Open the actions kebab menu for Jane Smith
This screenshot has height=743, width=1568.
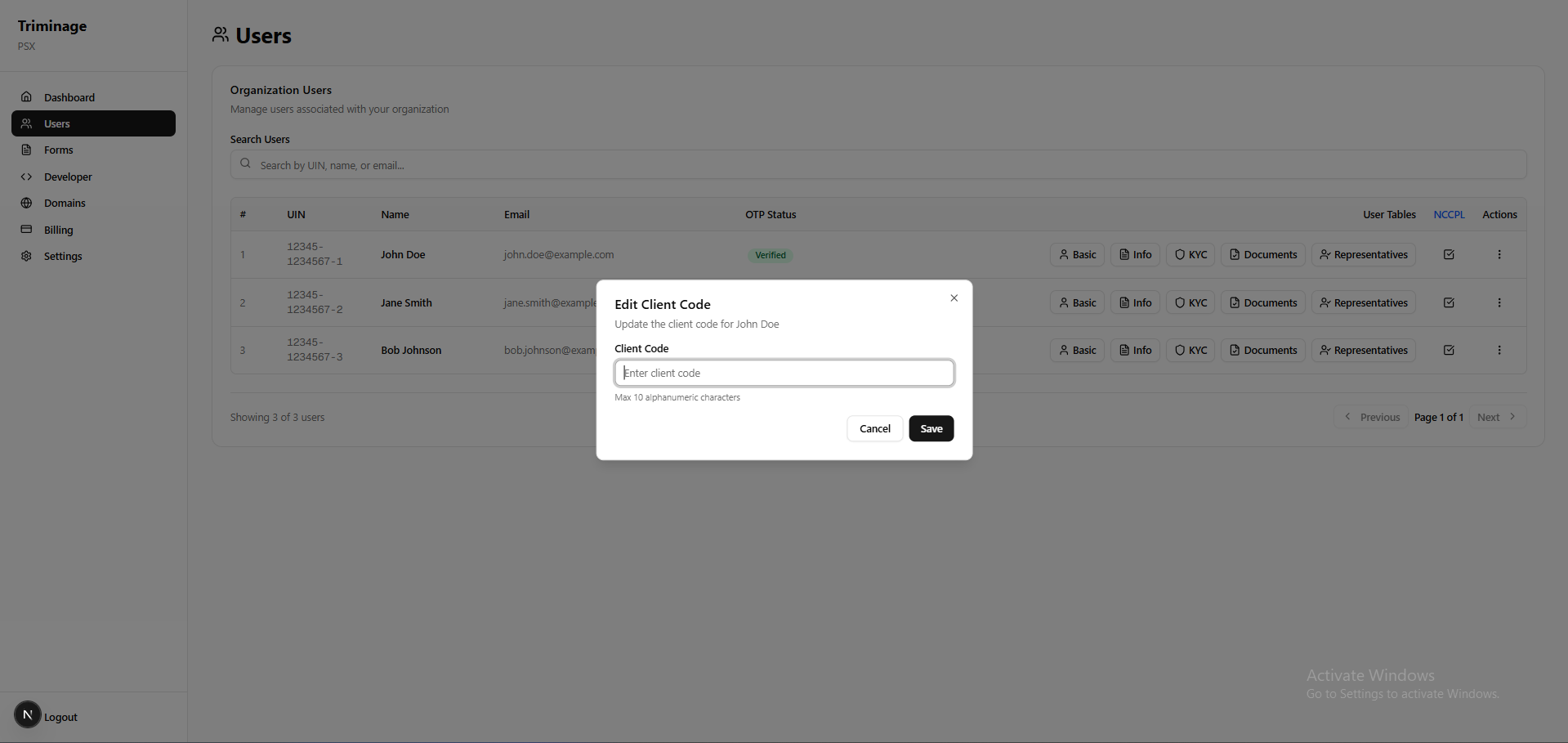click(1499, 302)
